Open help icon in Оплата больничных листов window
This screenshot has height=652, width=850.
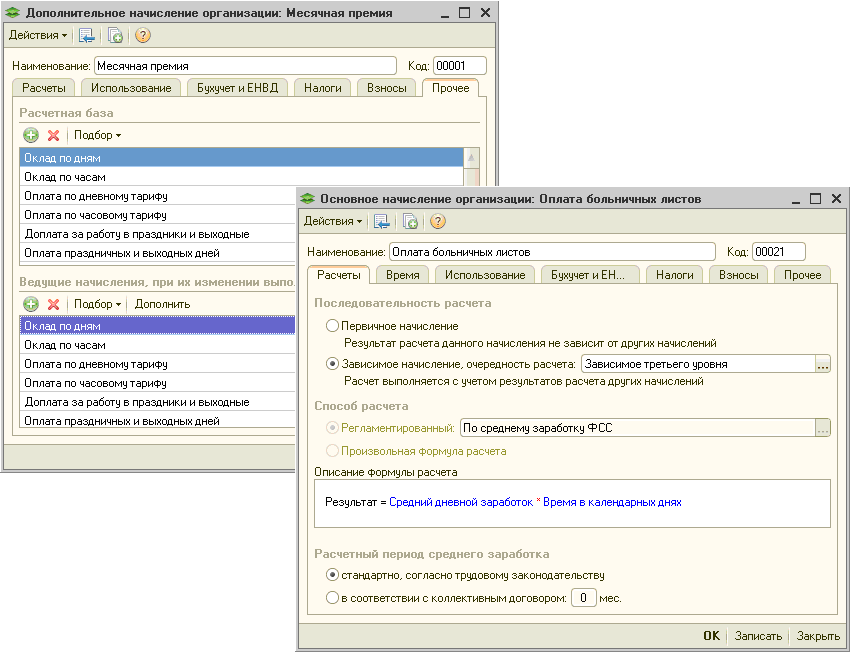(437, 221)
